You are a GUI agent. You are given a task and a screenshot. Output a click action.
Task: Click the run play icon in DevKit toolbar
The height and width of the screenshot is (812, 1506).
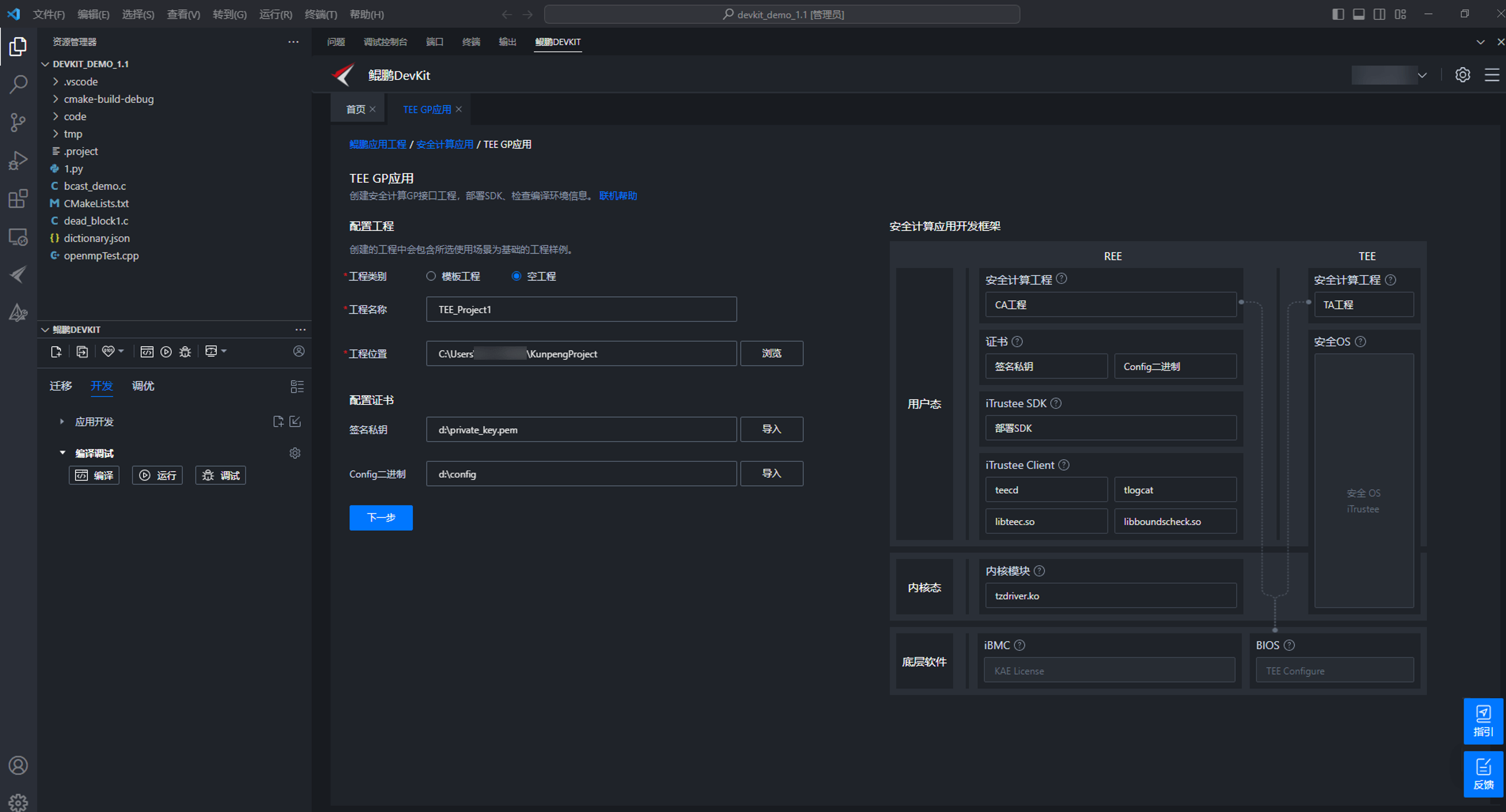pyautogui.click(x=166, y=351)
